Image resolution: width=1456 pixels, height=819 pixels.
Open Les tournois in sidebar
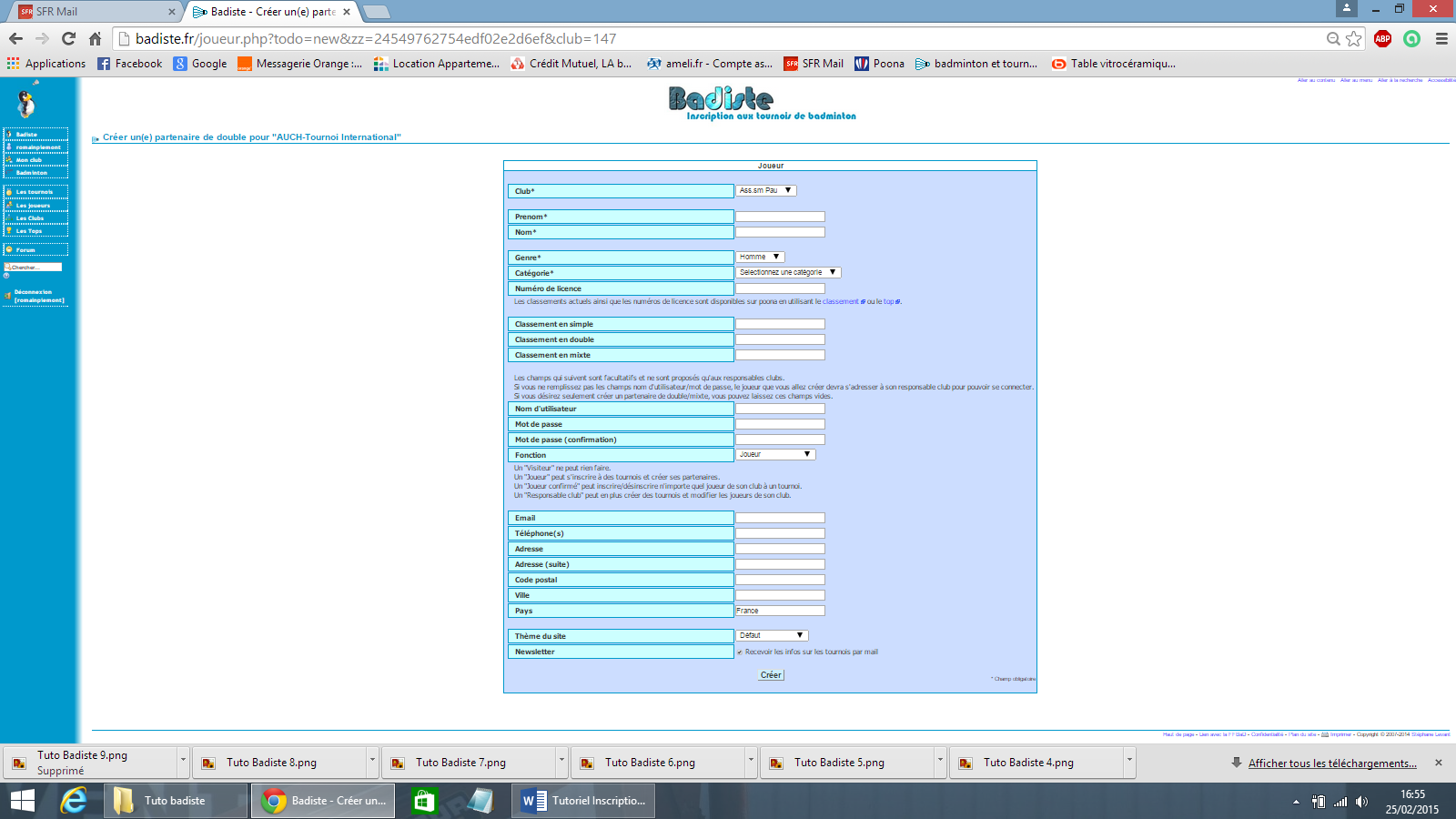(x=35, y=192)
